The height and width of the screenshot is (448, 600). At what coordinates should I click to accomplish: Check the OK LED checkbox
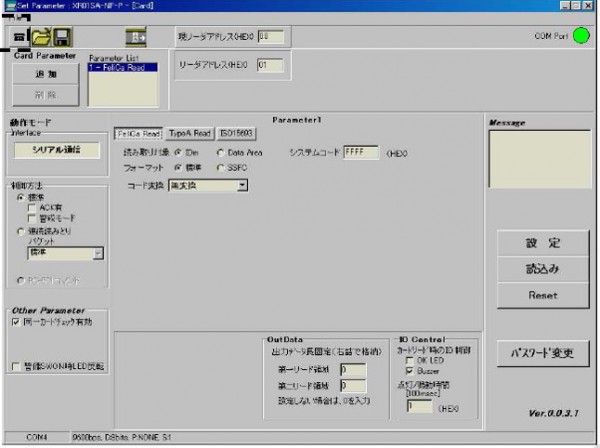coord(408,360)
